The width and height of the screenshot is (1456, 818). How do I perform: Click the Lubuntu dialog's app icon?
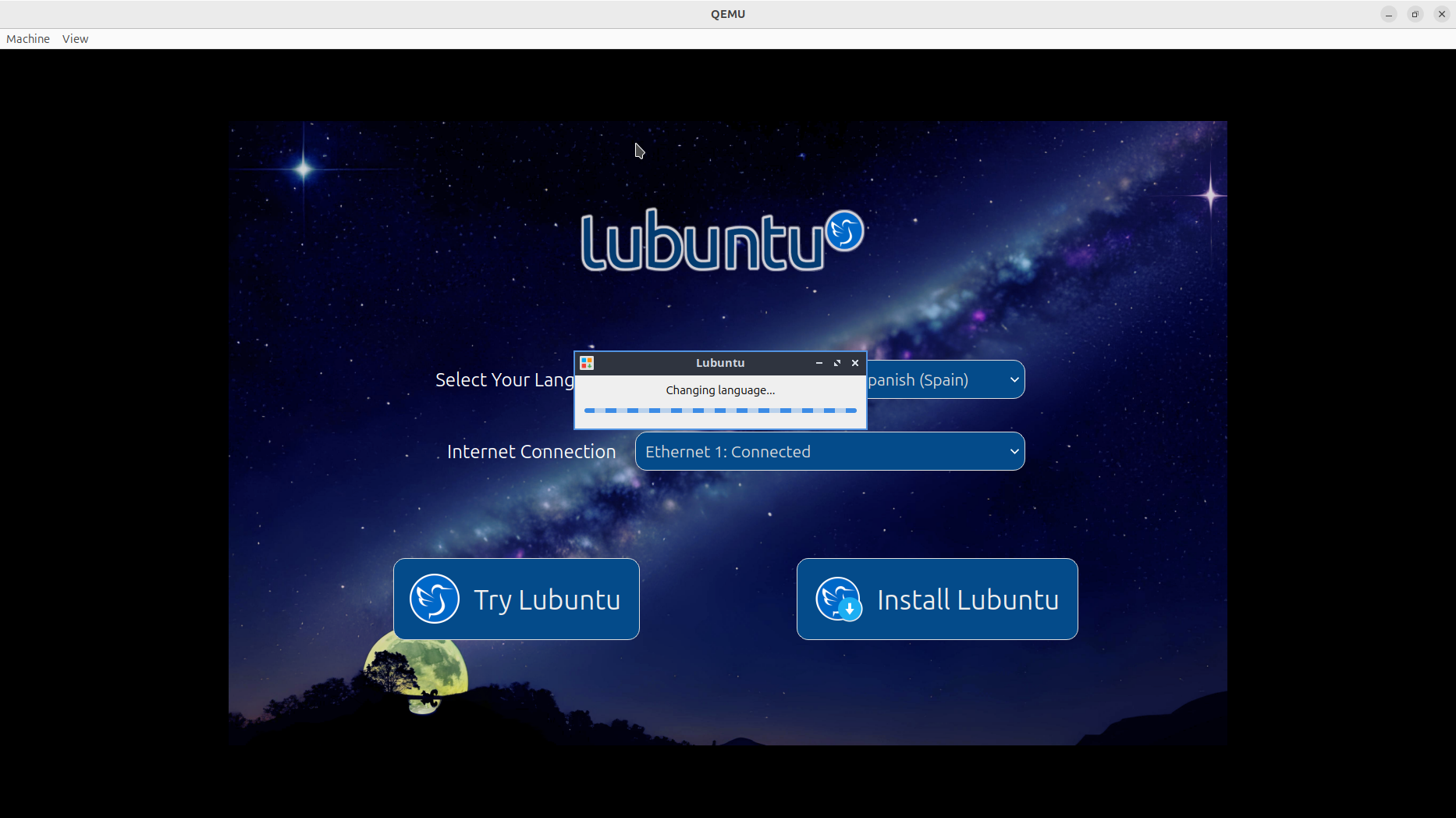click(x=587, y=363)
